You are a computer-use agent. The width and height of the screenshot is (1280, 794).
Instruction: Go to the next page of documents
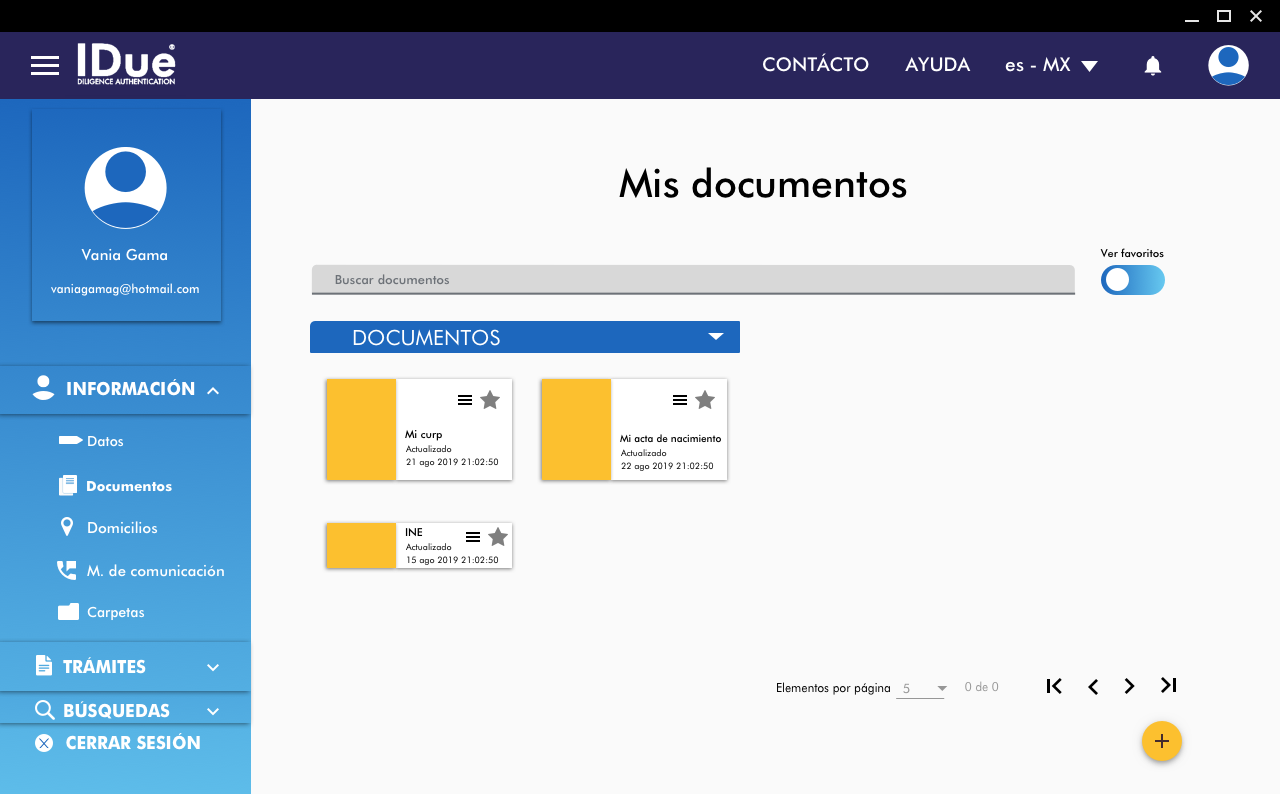coord(1129,686)
